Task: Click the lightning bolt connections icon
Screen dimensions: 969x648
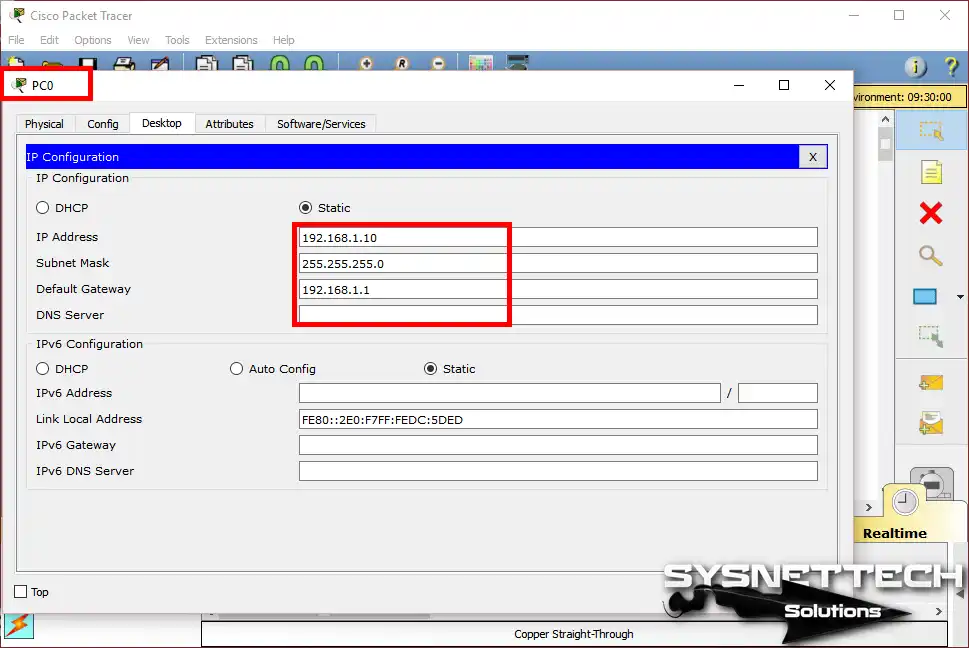Action: [x=19, y=626]
